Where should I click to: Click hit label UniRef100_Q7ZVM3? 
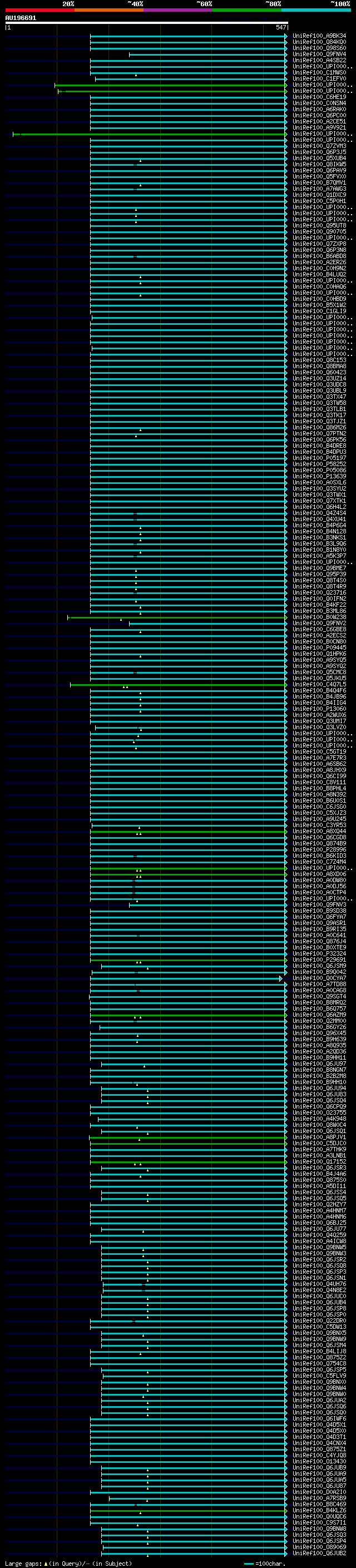tap(319, 146)
